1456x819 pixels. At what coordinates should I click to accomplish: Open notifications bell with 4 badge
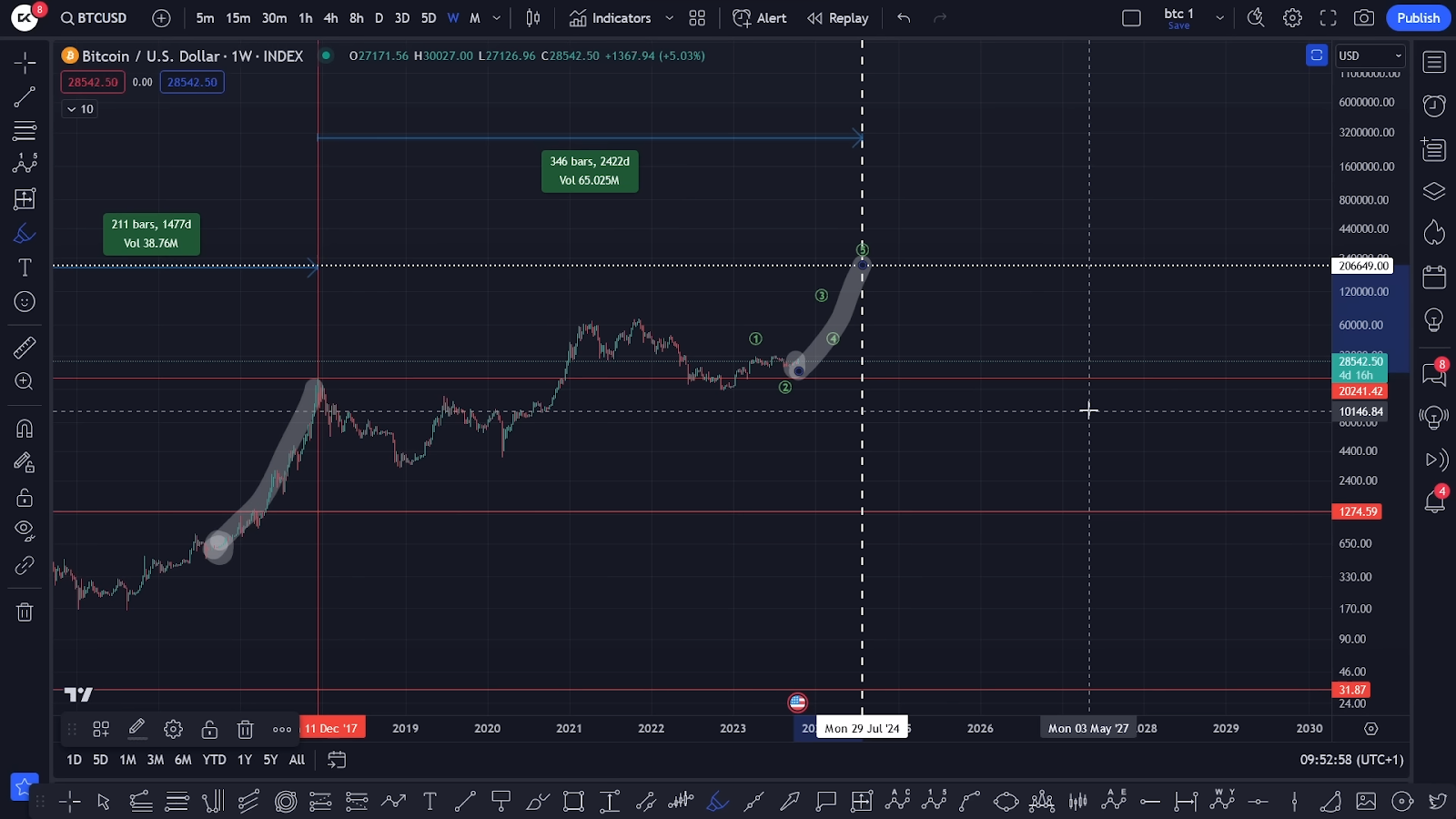[1434, 501]
